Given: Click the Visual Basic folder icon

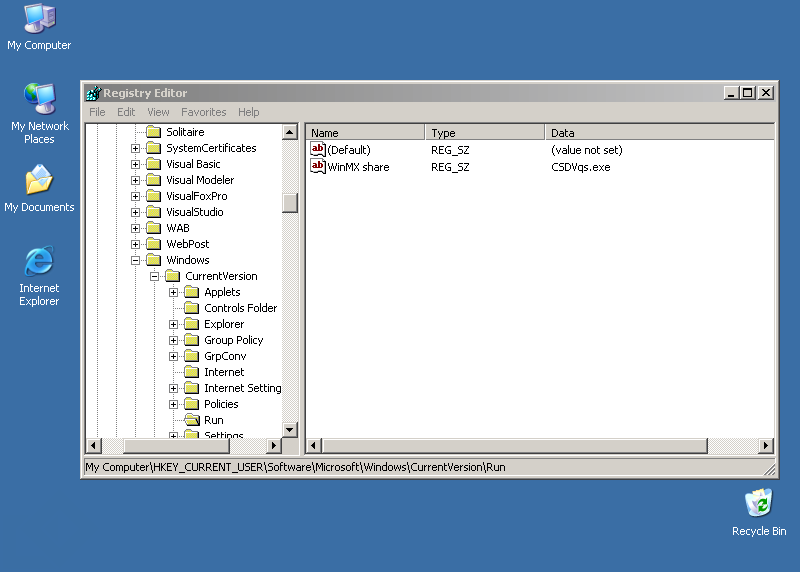Looking at the screenshot, I should click(154, 164).
